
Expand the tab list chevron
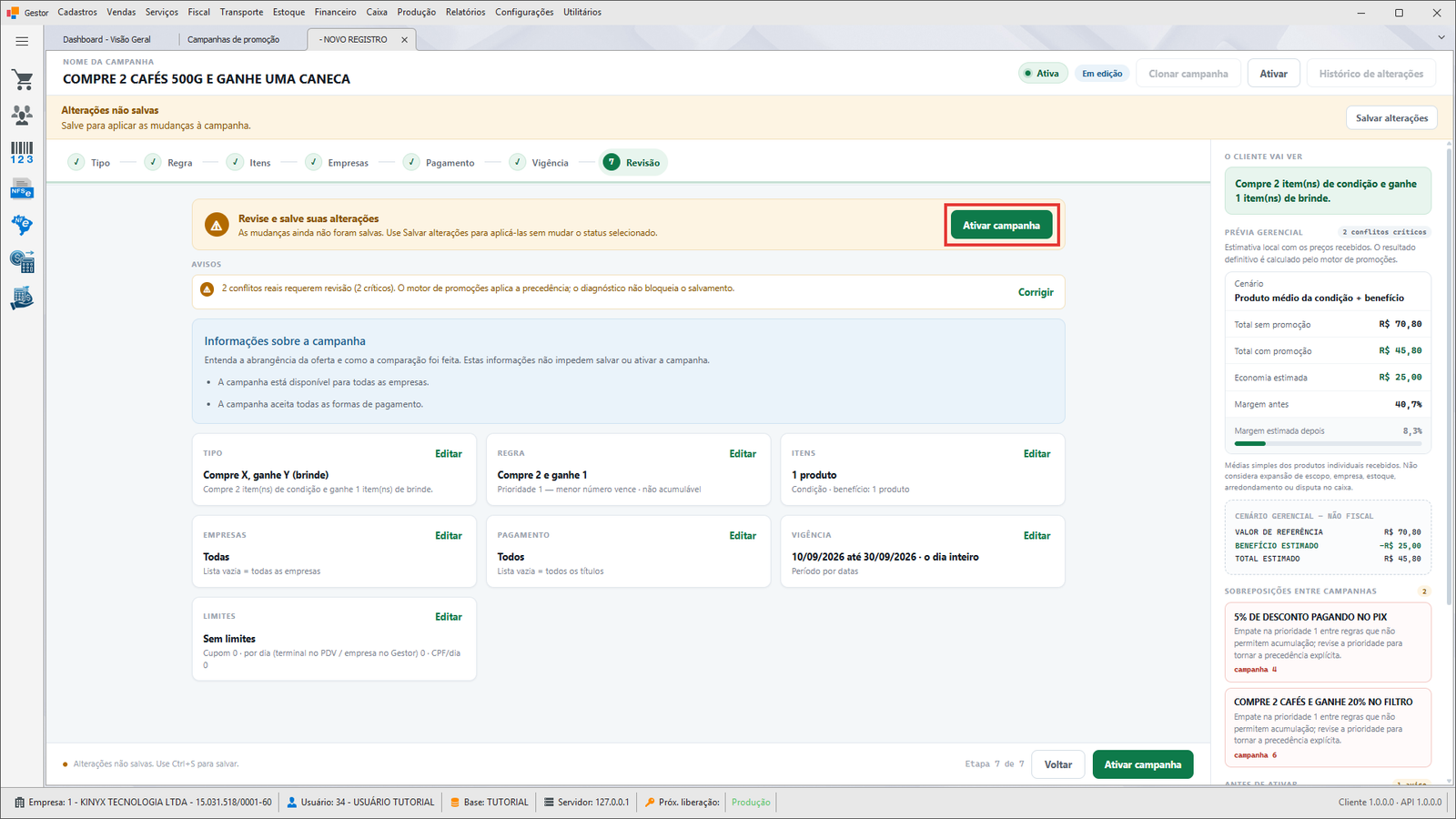point(1441,37)
